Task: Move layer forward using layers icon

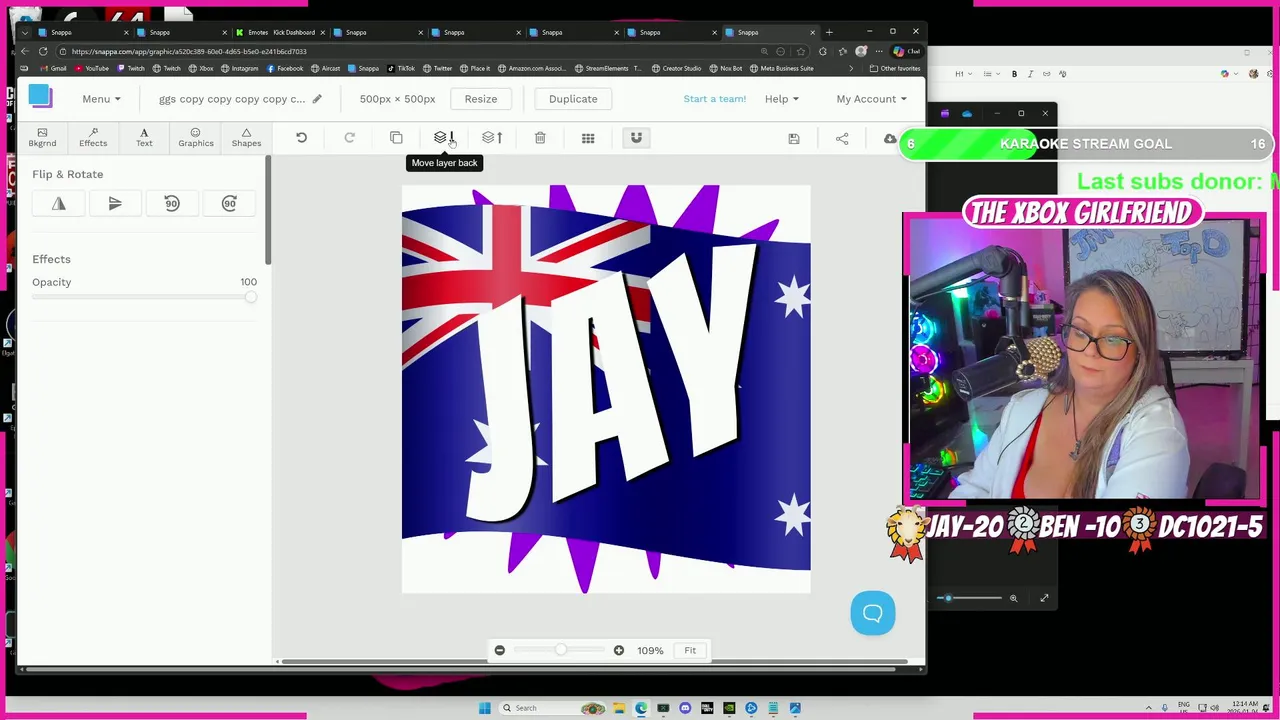Action: coord(492,138)
